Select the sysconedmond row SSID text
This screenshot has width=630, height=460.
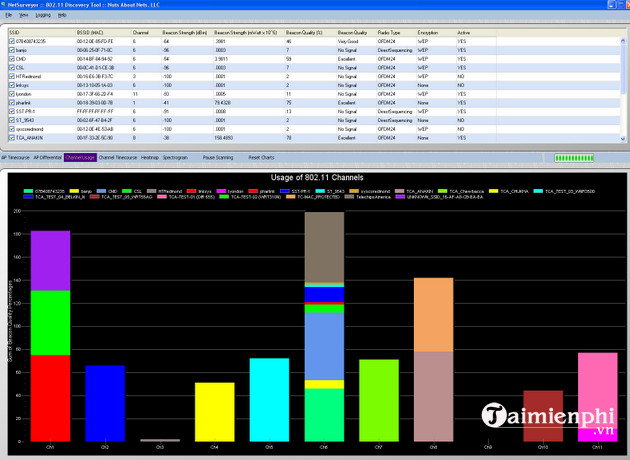(29, 129)
